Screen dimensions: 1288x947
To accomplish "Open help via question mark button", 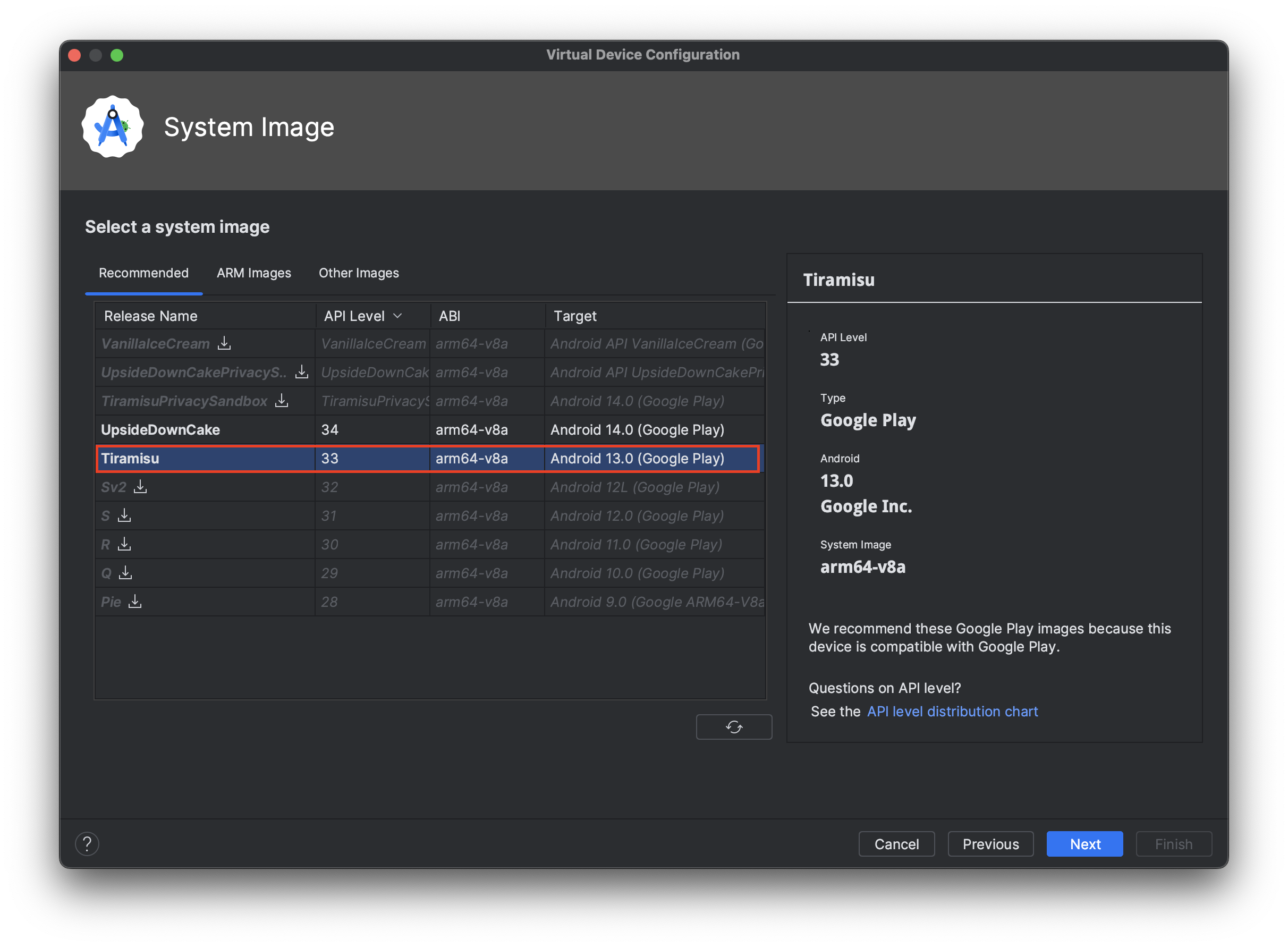I will point(87,844).
